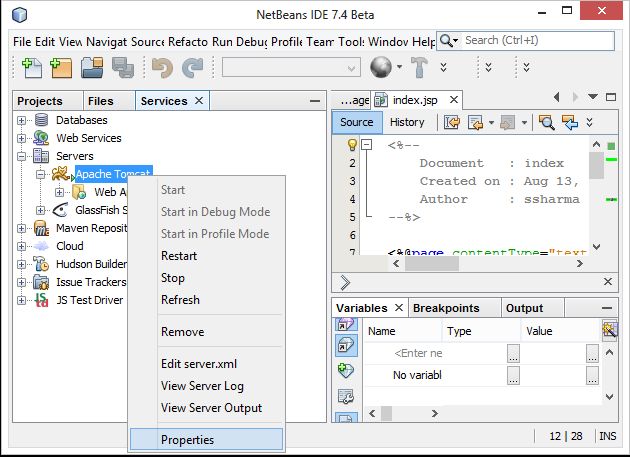Click the wand column chooser icon in Variables
Viewport: 630px width, 457px height.
(x=609, y=330)
